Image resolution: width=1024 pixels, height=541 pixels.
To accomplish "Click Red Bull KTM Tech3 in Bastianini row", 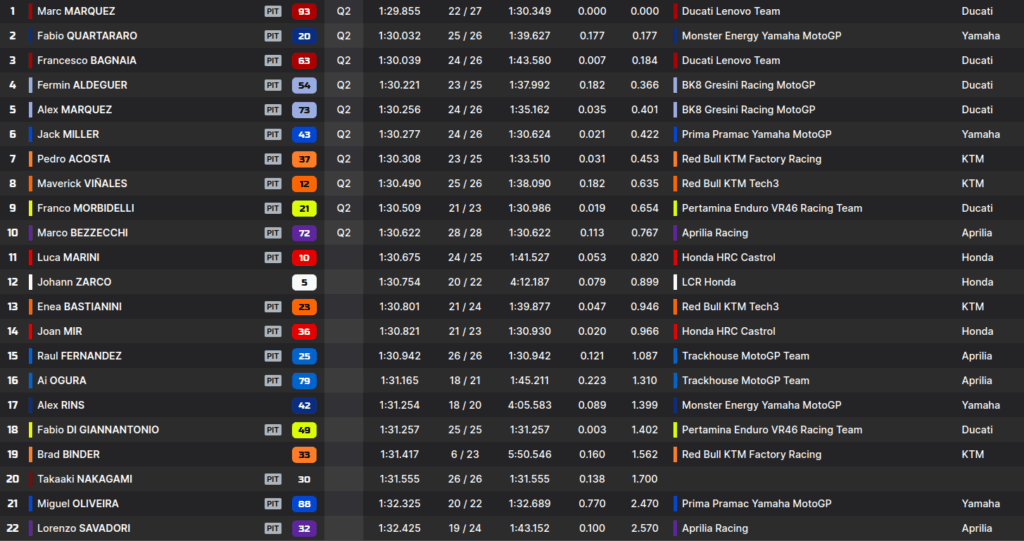I will click(730, 306).
